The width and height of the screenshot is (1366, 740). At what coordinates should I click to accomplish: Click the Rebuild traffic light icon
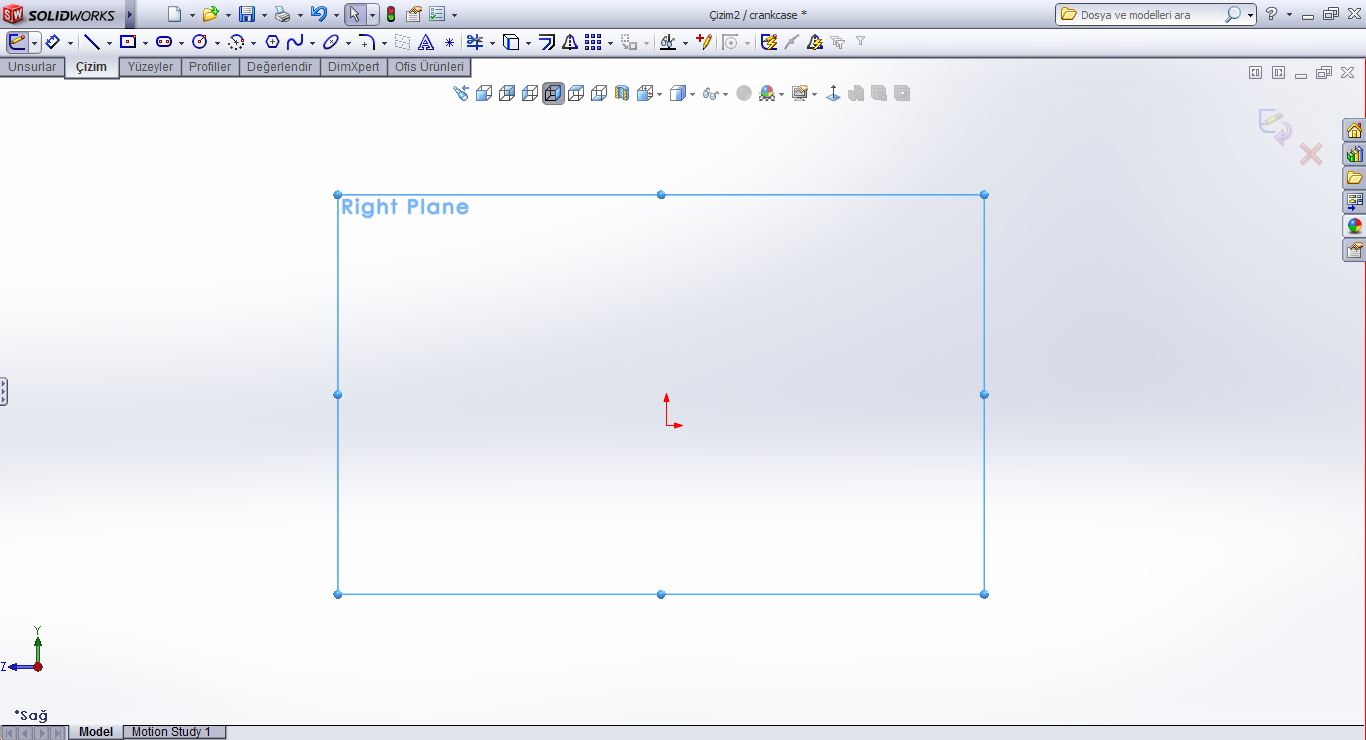(390, 14)
